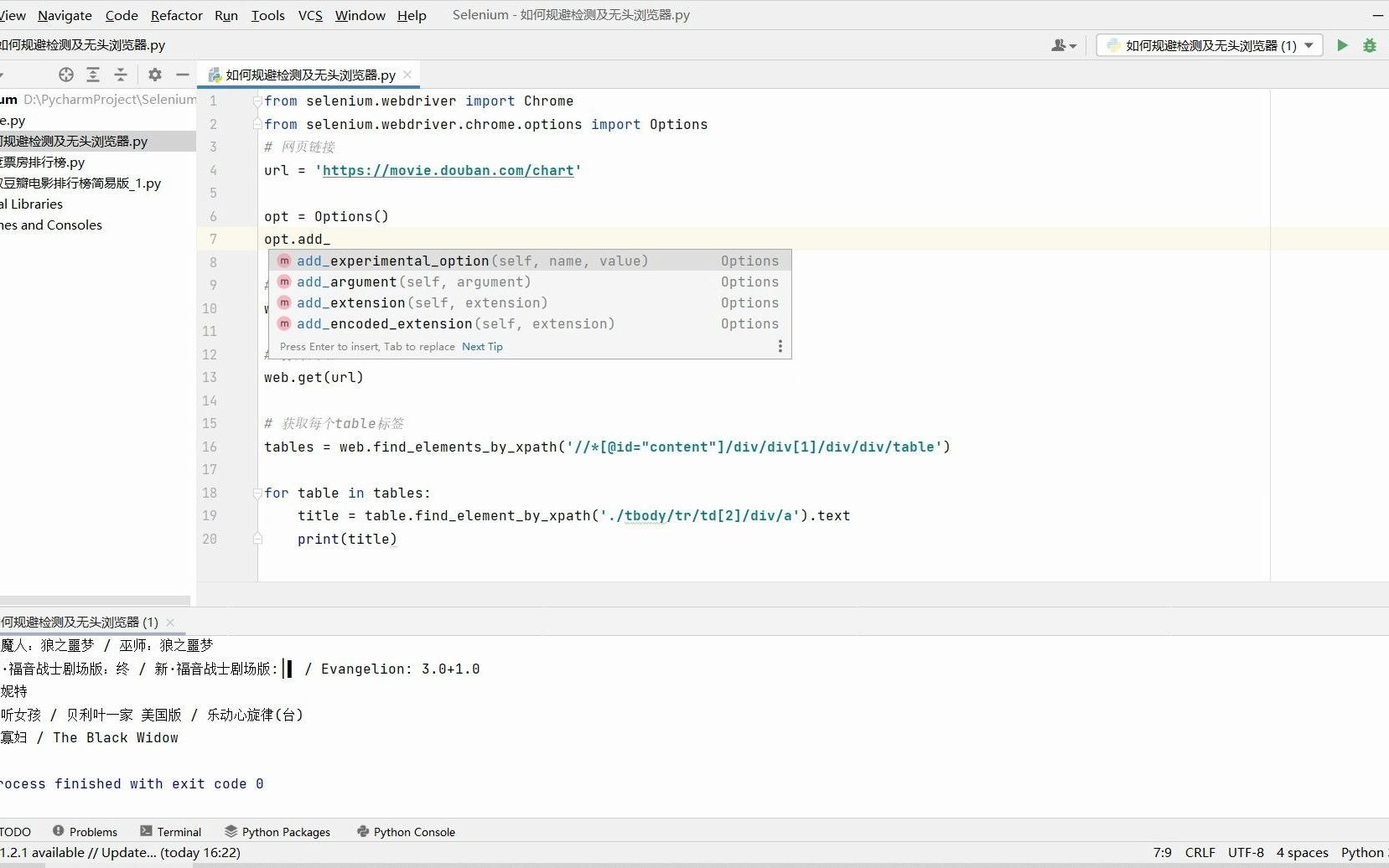This screenshot has height=868, width=1389.
Task: Click the douban movie chart URL link
Action: tap(448, 170)
